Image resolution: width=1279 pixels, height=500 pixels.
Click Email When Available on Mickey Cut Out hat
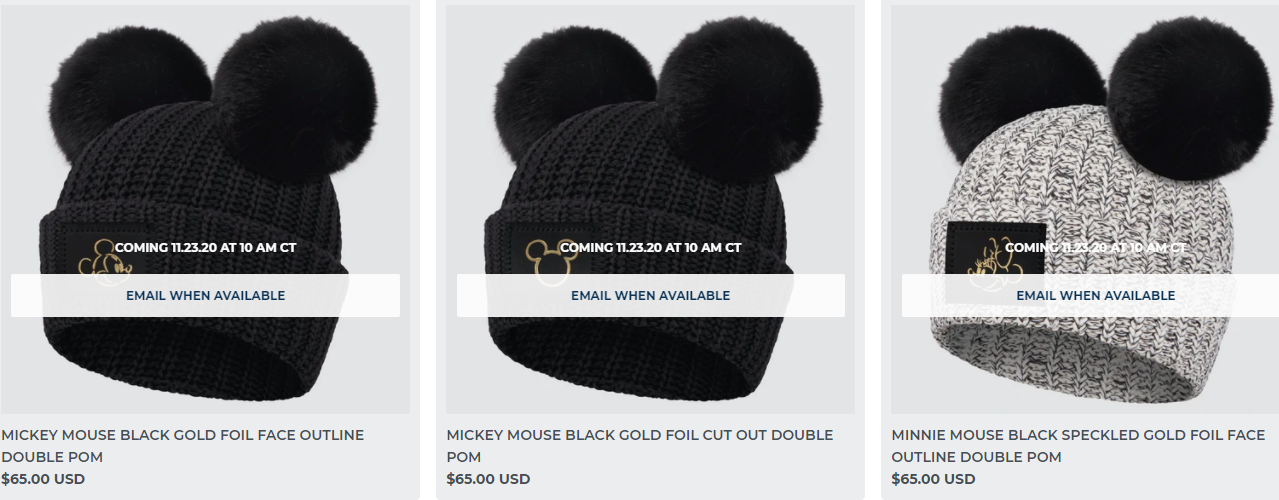coord(651,296)
